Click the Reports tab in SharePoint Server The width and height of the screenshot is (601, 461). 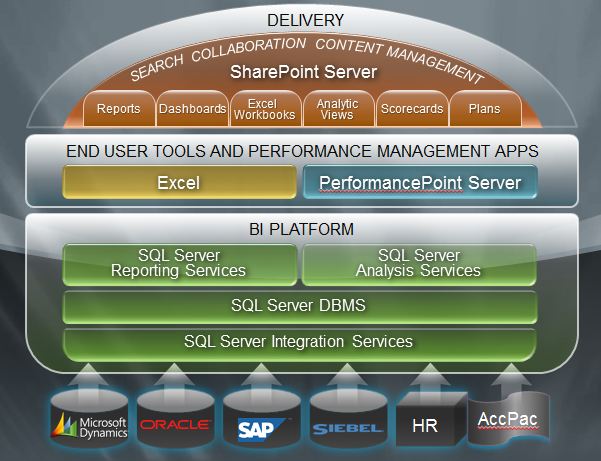point(119,108)
